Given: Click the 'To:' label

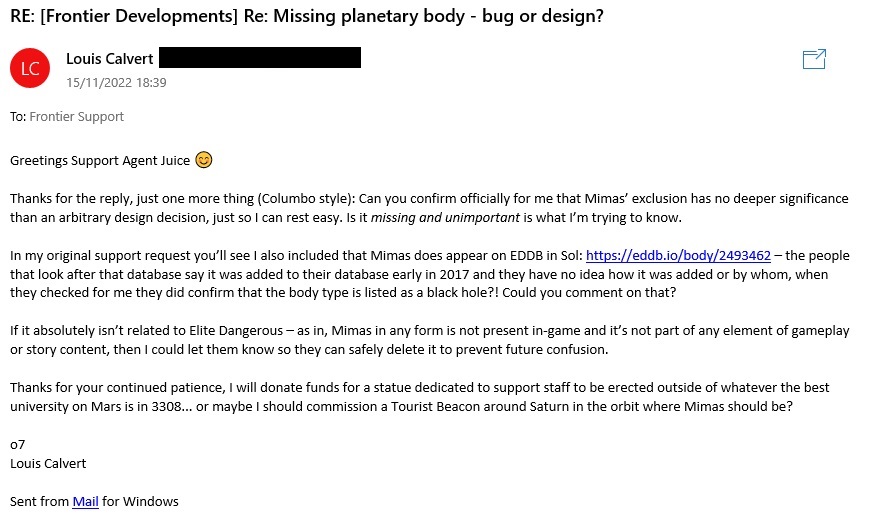Looking at the screenshot, I should click(18, 116).
